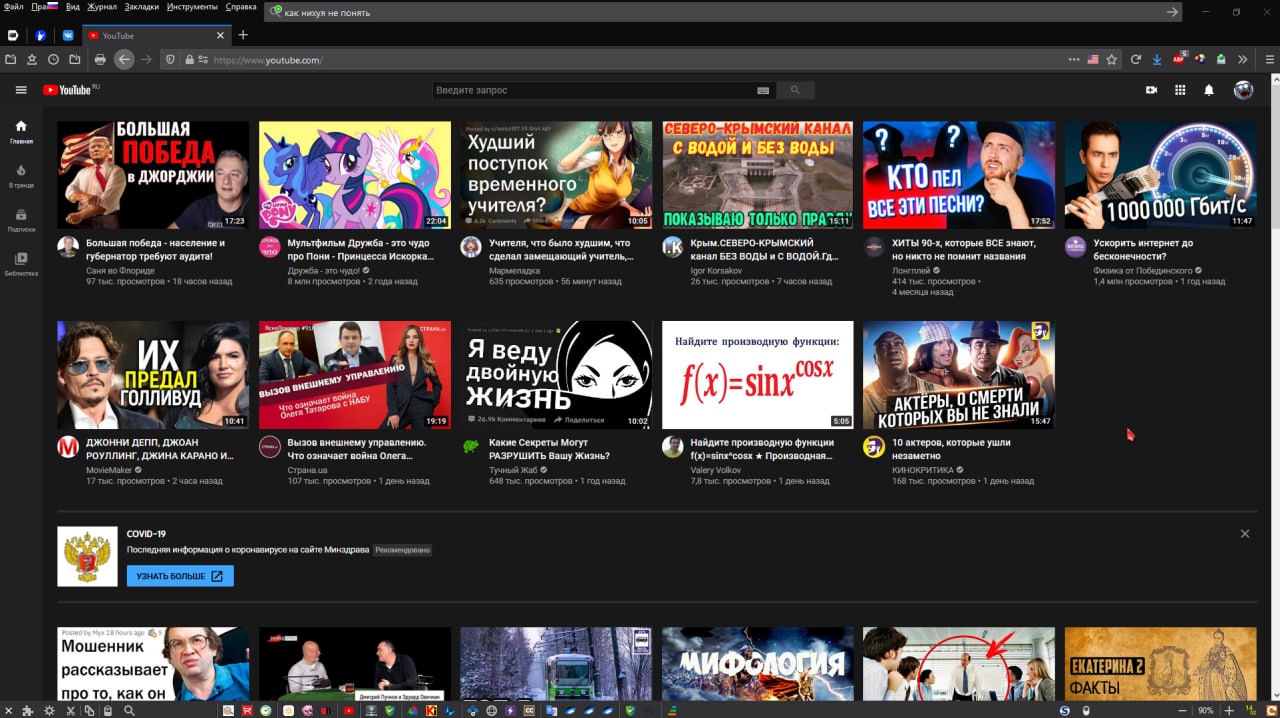1280x718 pixels.
Task: Click the top browser search field
Action: pyautogui.click(x=725, y=12)
